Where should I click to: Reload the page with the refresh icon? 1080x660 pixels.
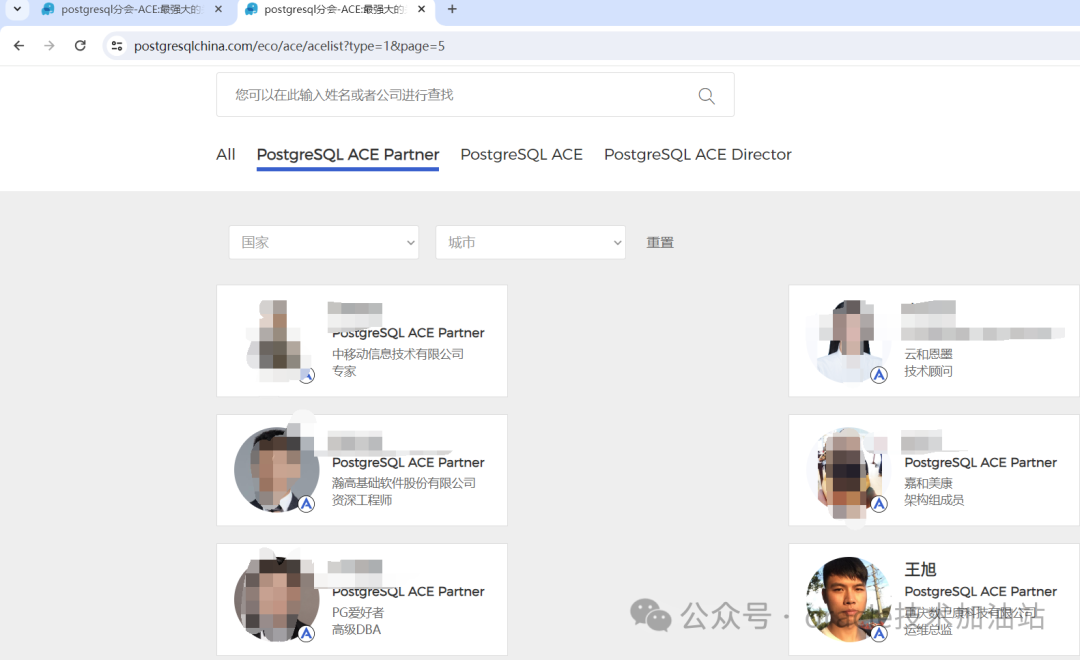[x=80, y=45]
